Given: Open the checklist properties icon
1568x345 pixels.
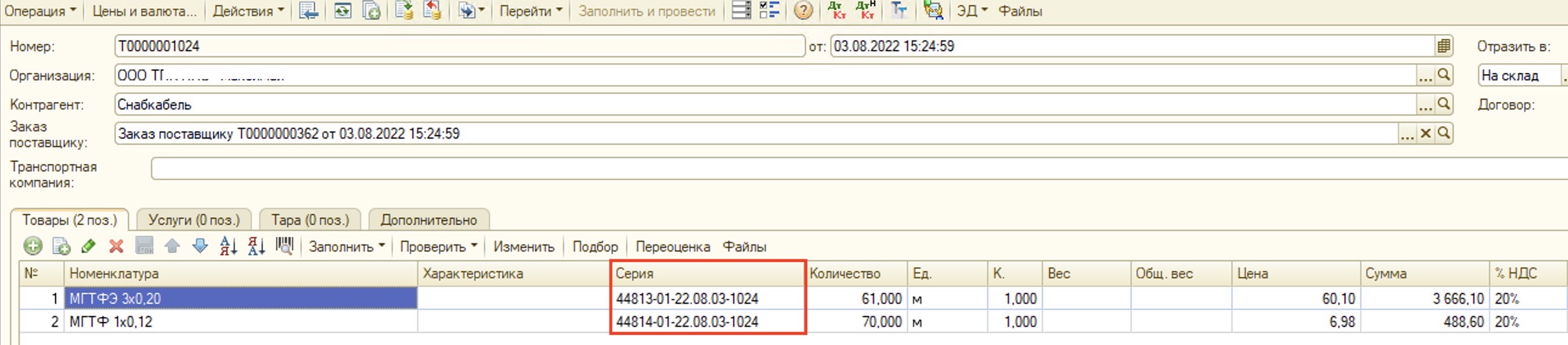Looking at the screenshot, I should tap(769, 11).
